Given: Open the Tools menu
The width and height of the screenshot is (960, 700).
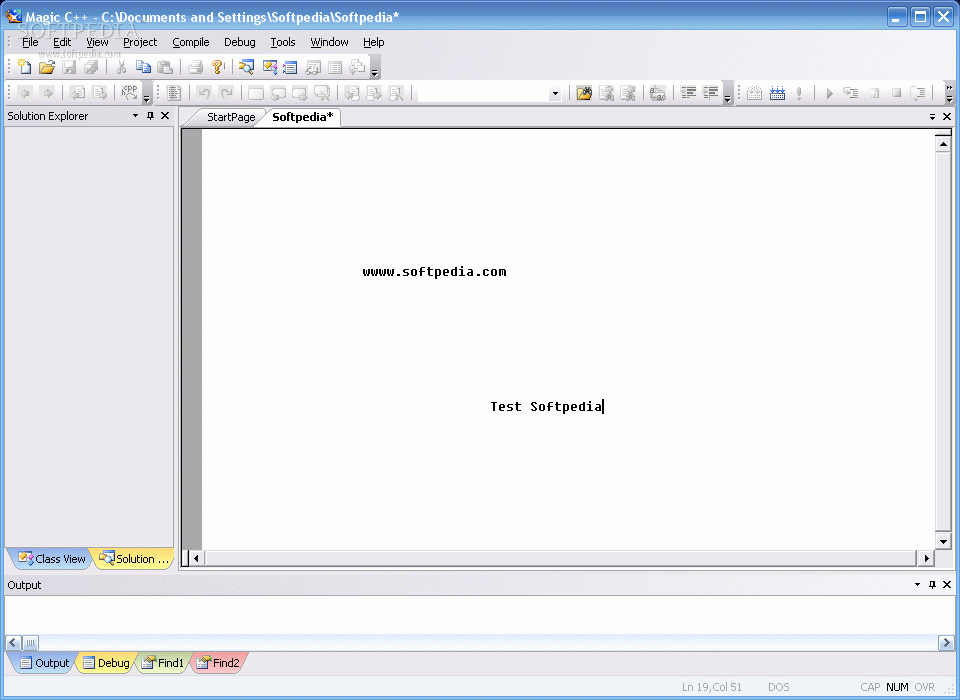Looking at the screenshot, I should (283, 42).
